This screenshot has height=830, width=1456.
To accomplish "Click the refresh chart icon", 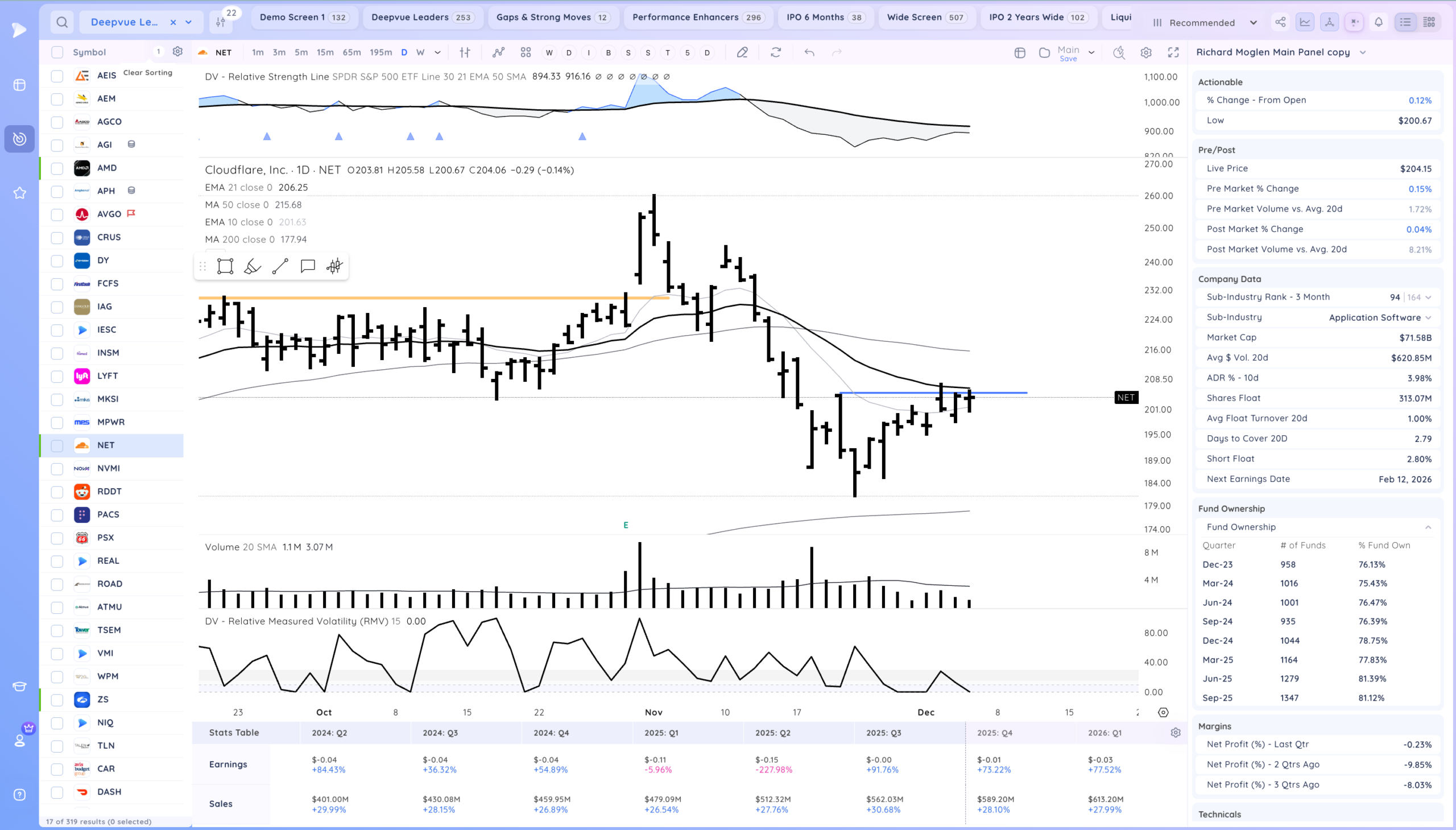I will pyautogui.click(x=776, y=52).
